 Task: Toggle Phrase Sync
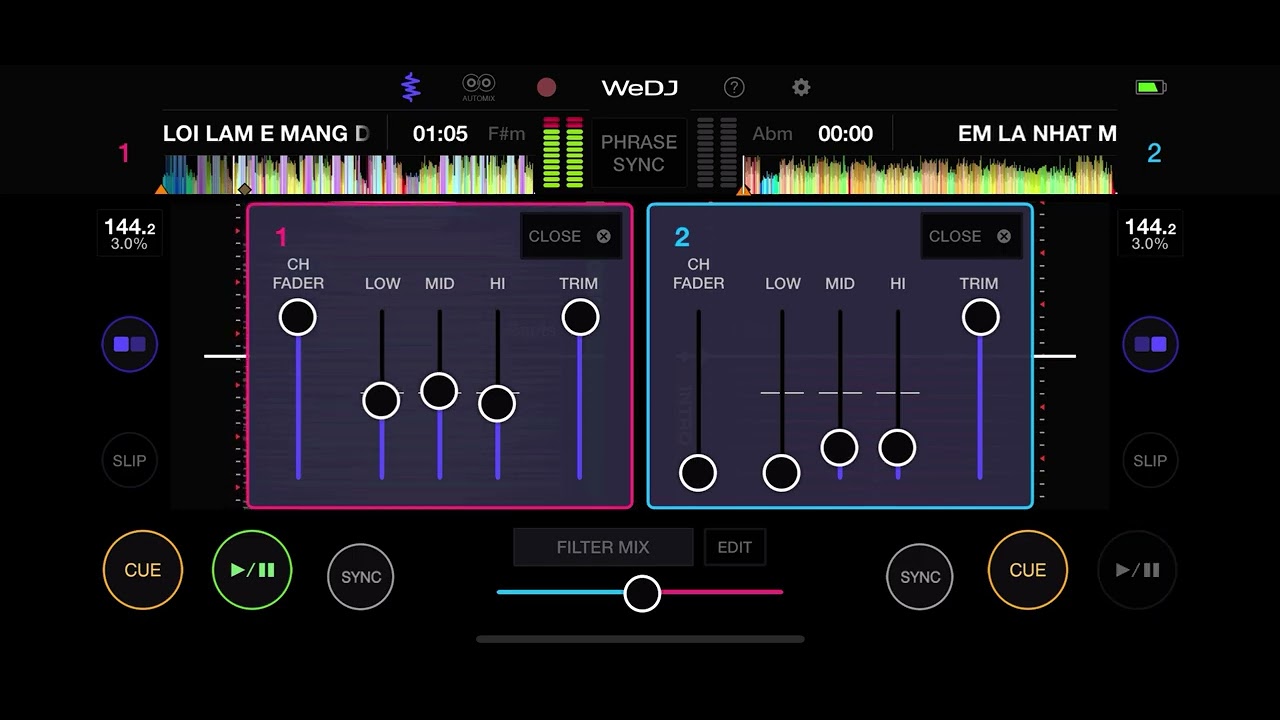tap(639, 153)
